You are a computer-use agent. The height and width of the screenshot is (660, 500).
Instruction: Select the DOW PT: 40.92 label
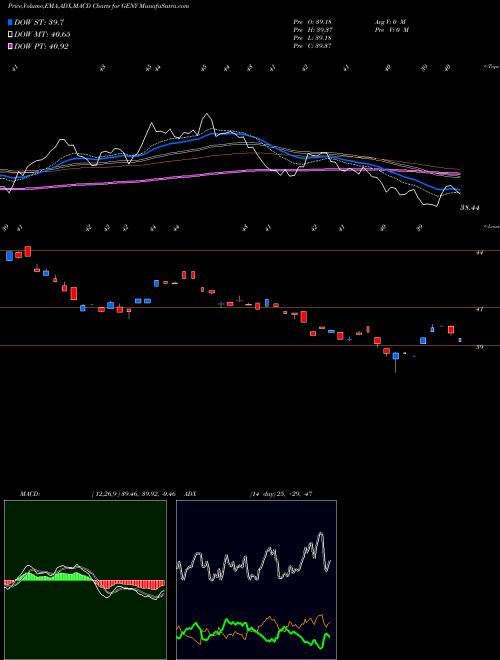coord(41,46)
